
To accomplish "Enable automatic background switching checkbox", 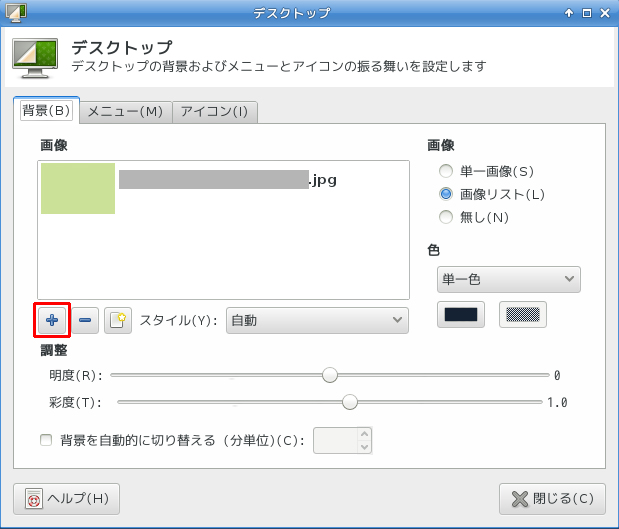I will click(x=45, y=439).
